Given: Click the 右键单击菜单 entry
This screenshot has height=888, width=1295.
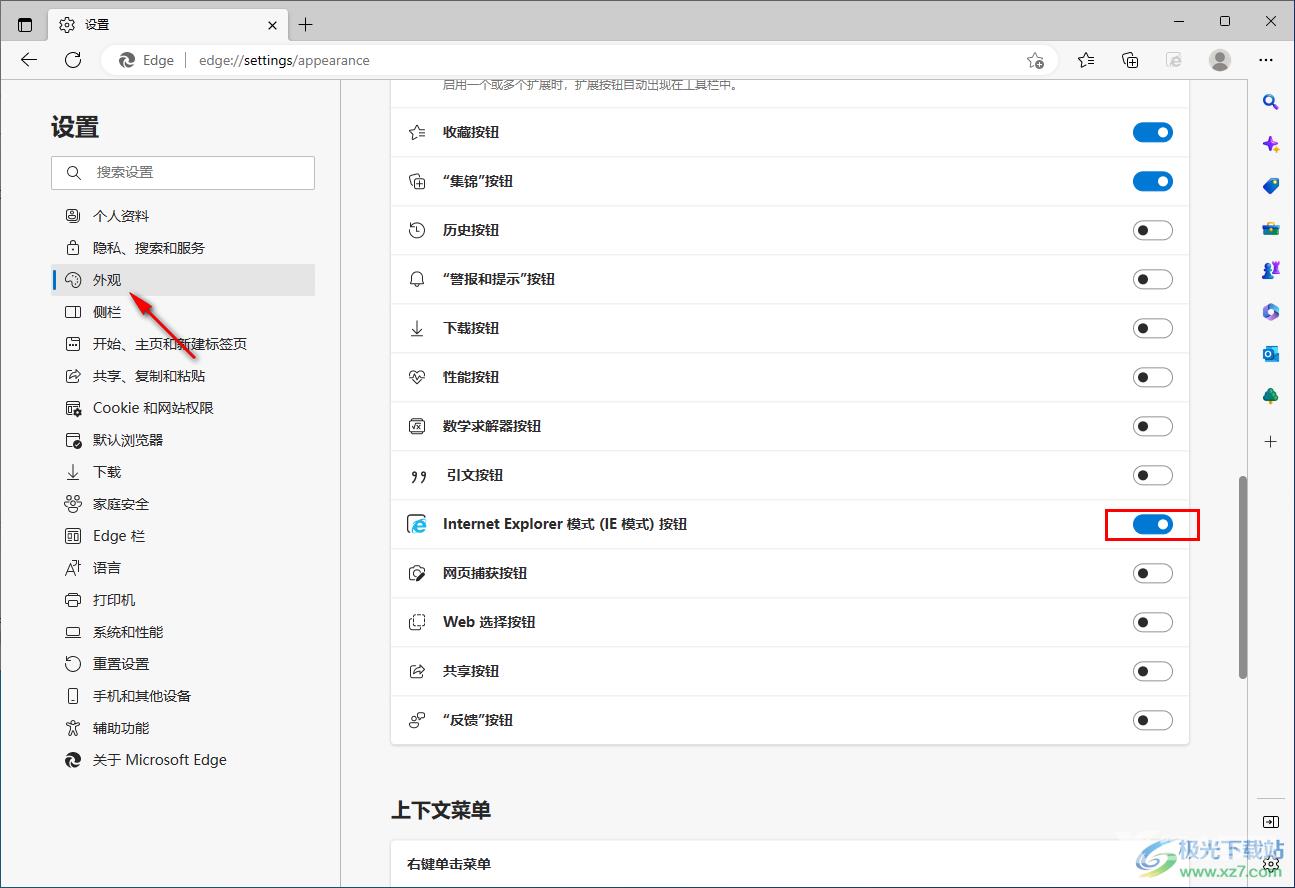Looking at the screenshot, I should (x=790, y=864).
